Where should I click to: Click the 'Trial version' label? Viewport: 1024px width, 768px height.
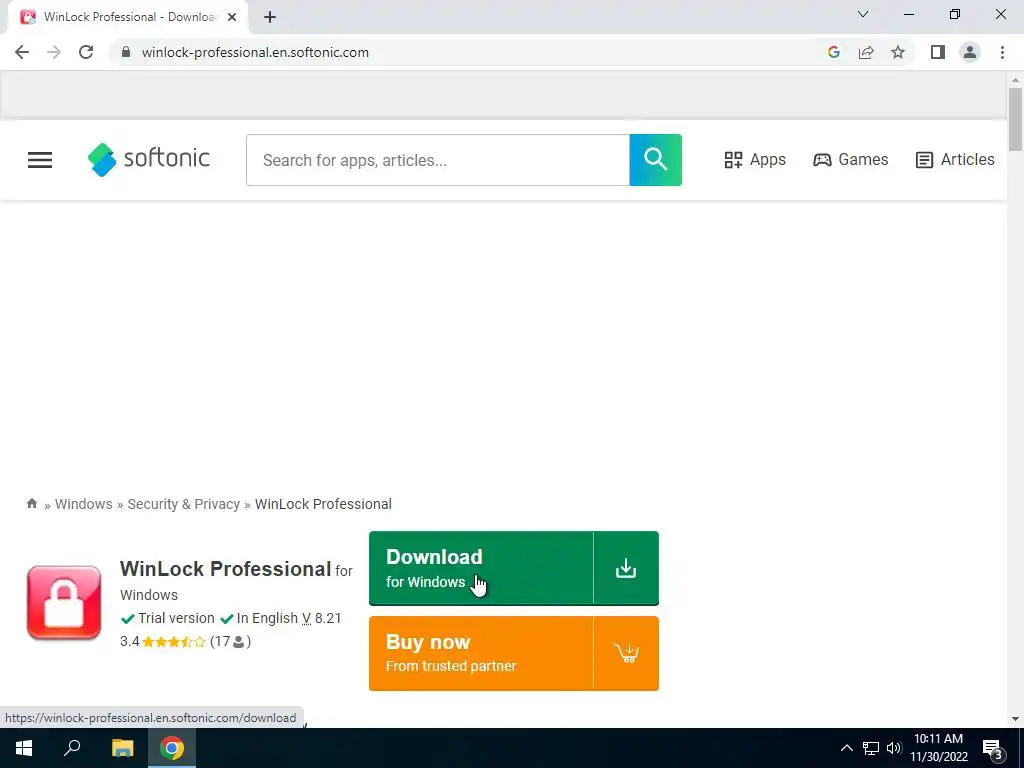tap(176, 618)
